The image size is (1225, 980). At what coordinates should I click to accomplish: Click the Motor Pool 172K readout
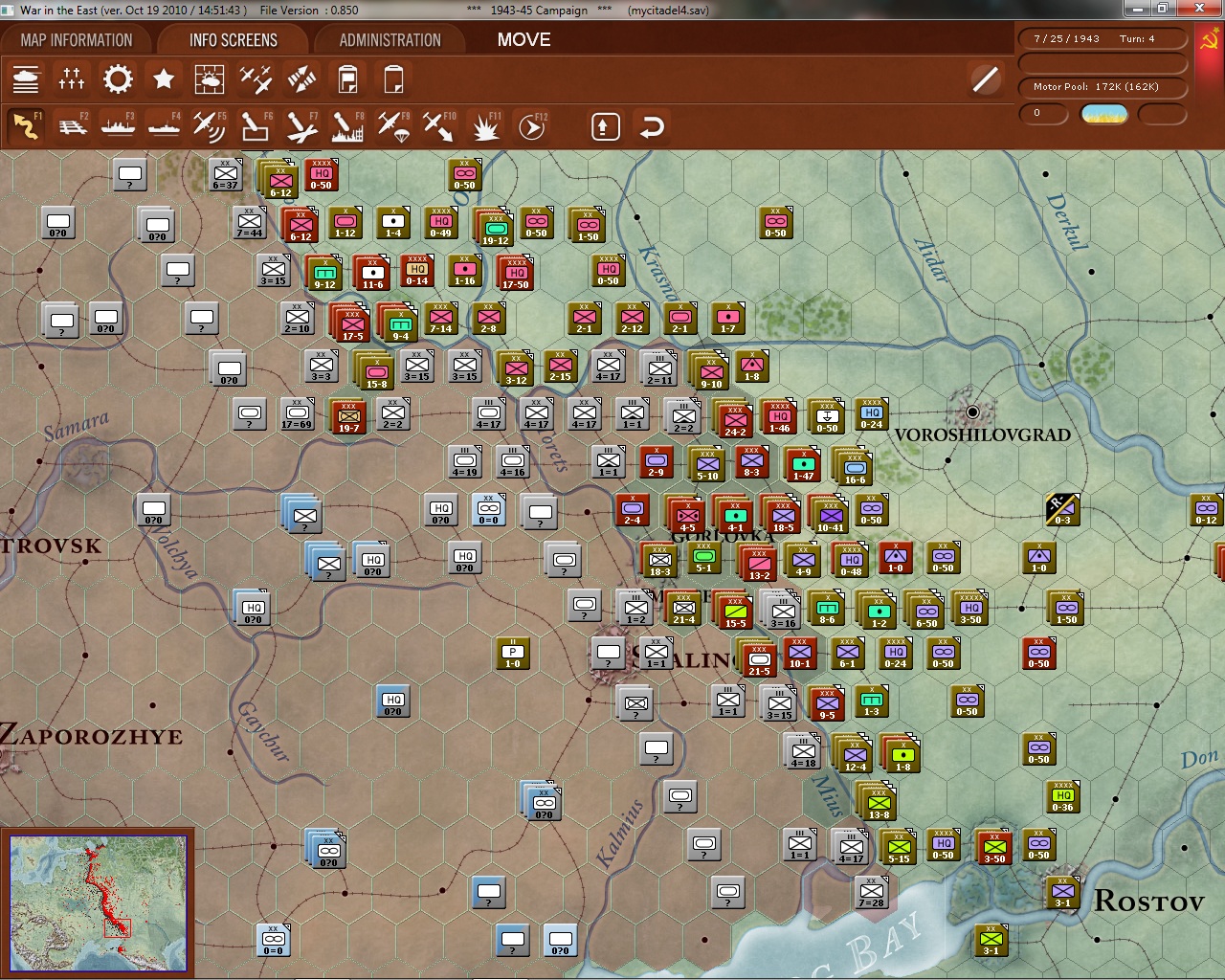pos(1102,87)
